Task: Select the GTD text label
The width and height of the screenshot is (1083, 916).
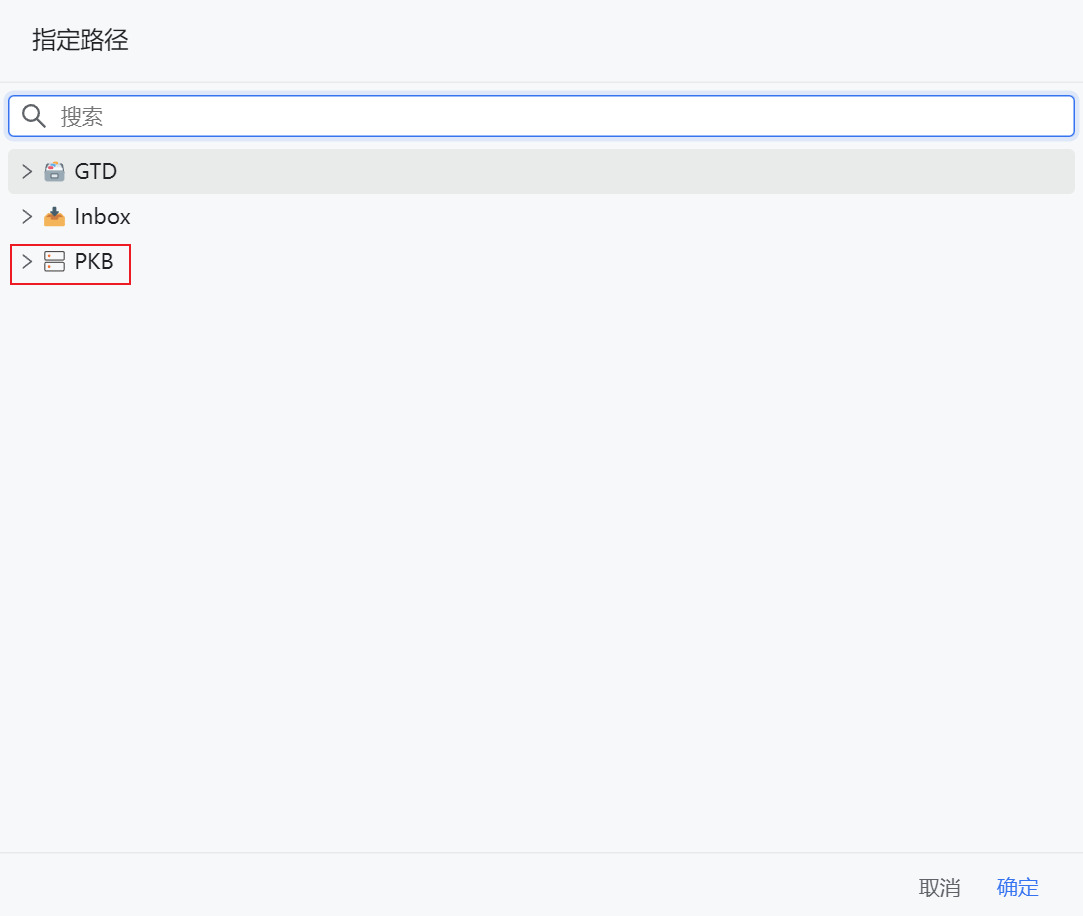Action: 96,171
